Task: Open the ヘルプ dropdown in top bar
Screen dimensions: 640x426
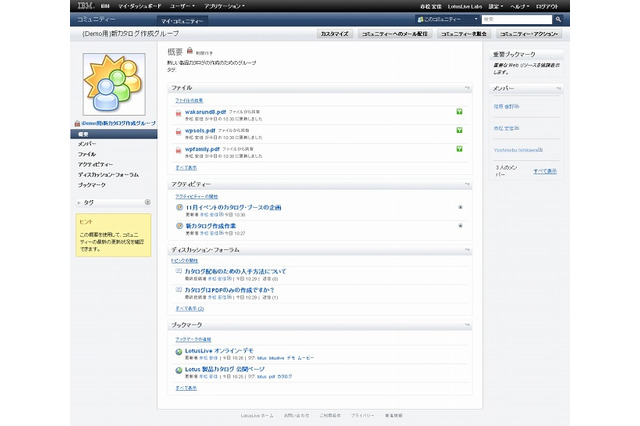Action: (x=520, y=6)
